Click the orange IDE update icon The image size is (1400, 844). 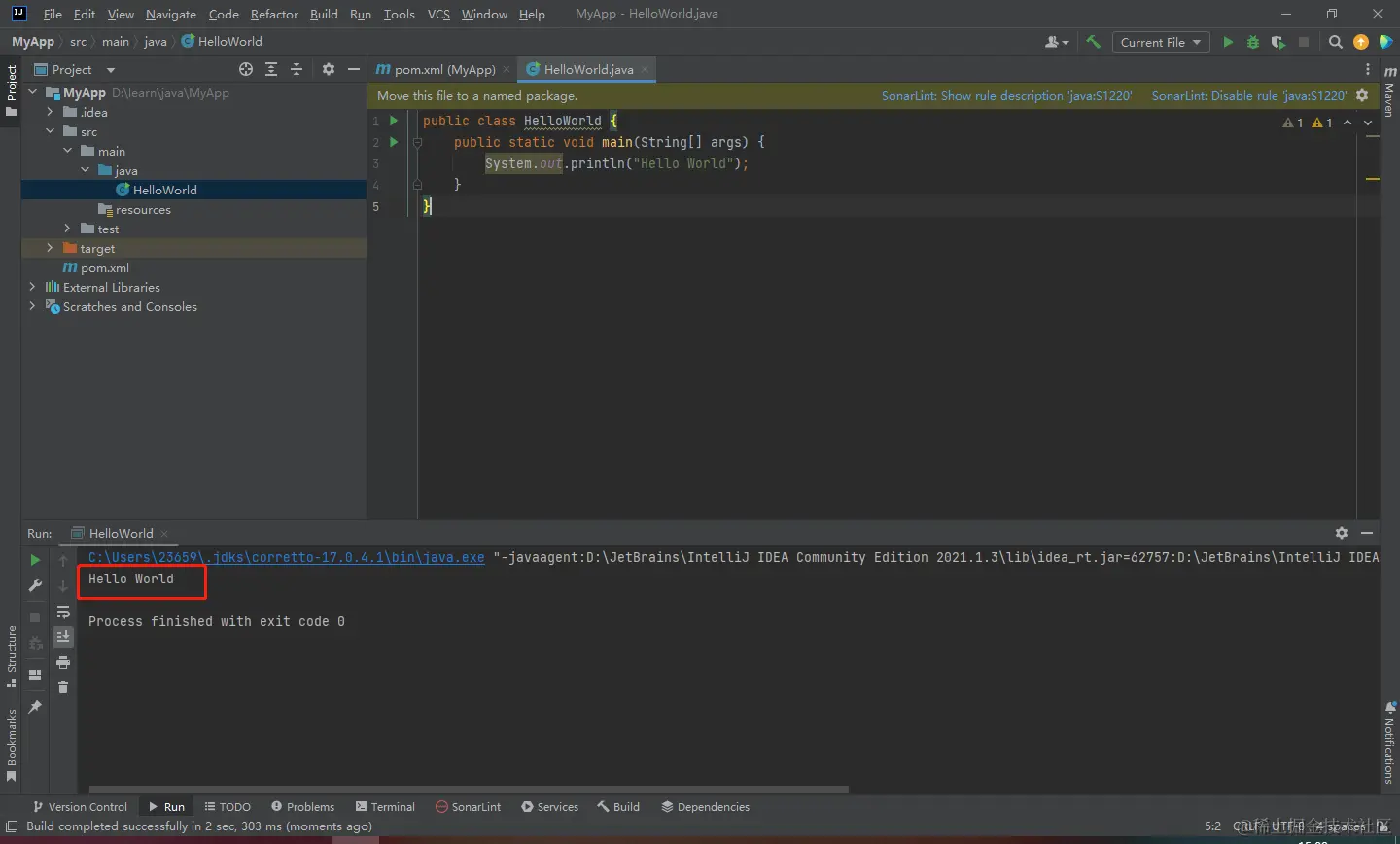coord(1361,42)
